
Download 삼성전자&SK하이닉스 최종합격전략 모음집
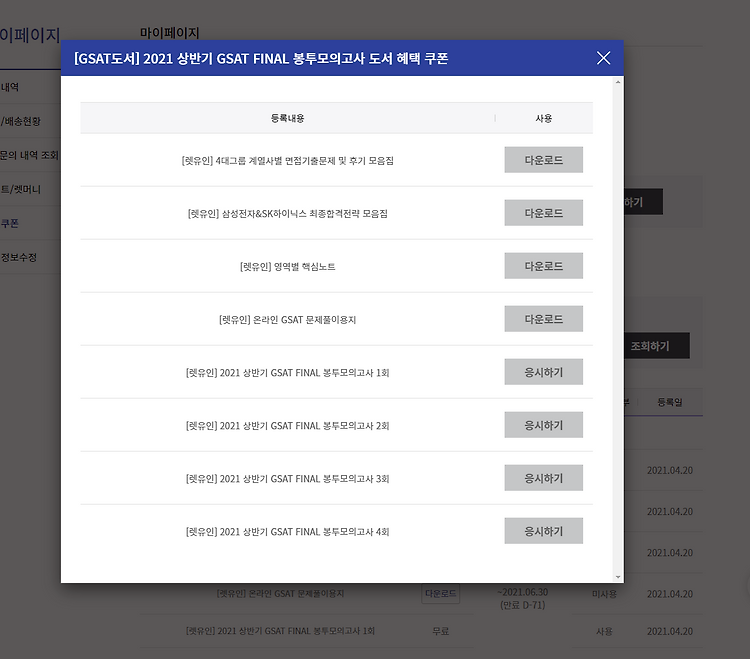point(543,213)
